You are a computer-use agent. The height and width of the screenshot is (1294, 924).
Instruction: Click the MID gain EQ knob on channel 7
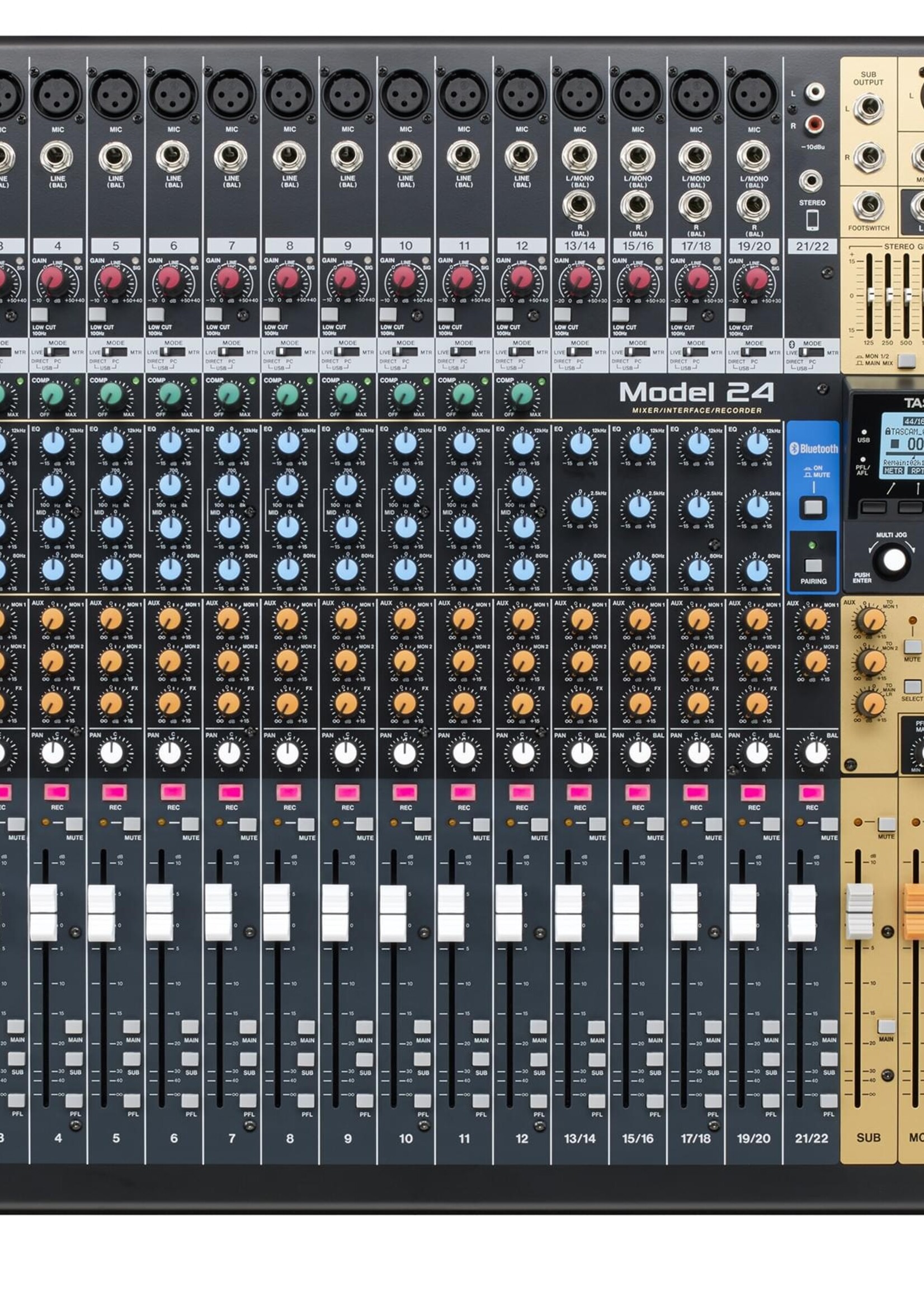point(229,528)
